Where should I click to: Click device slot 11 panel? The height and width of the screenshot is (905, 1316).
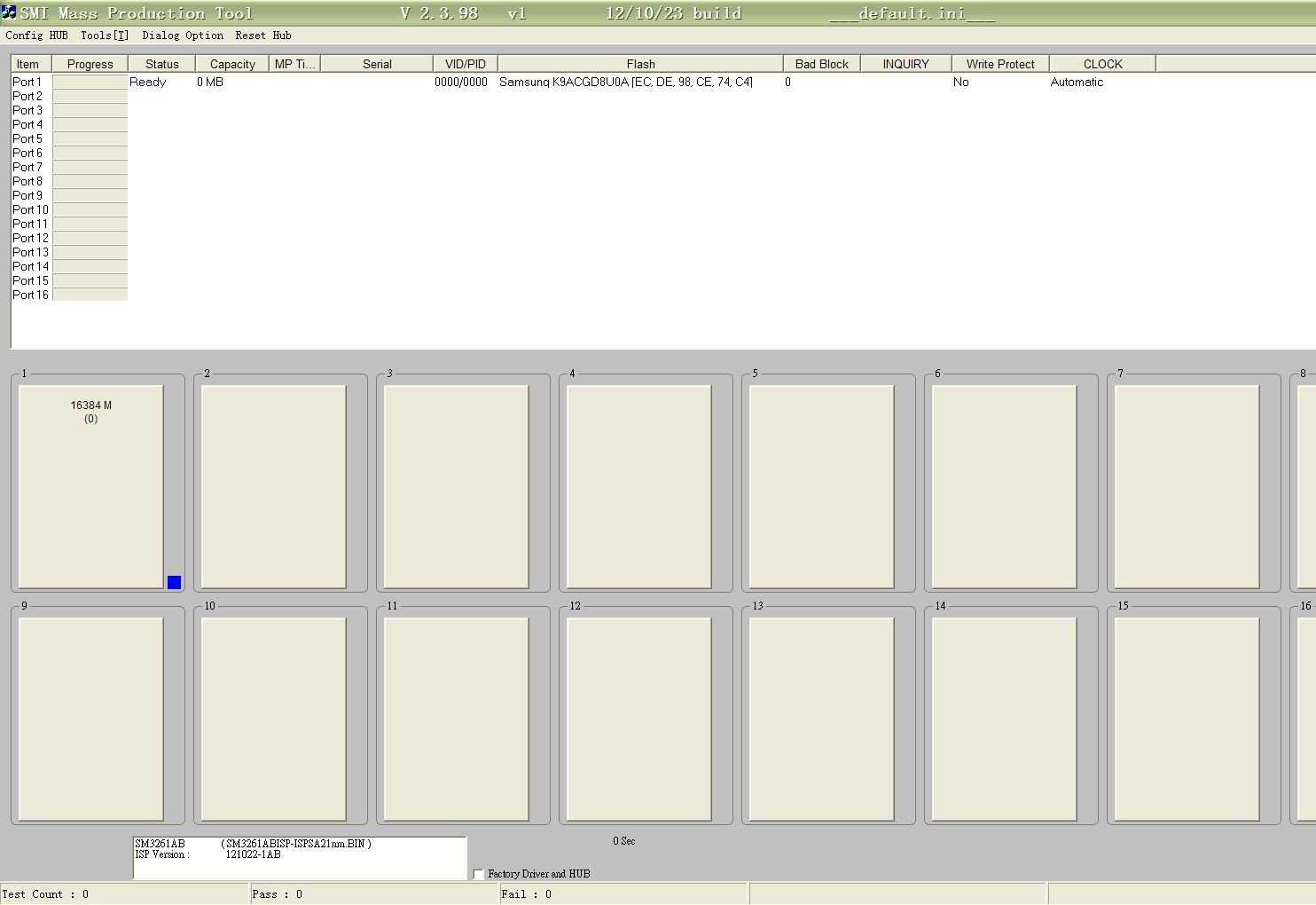(456, 719)
